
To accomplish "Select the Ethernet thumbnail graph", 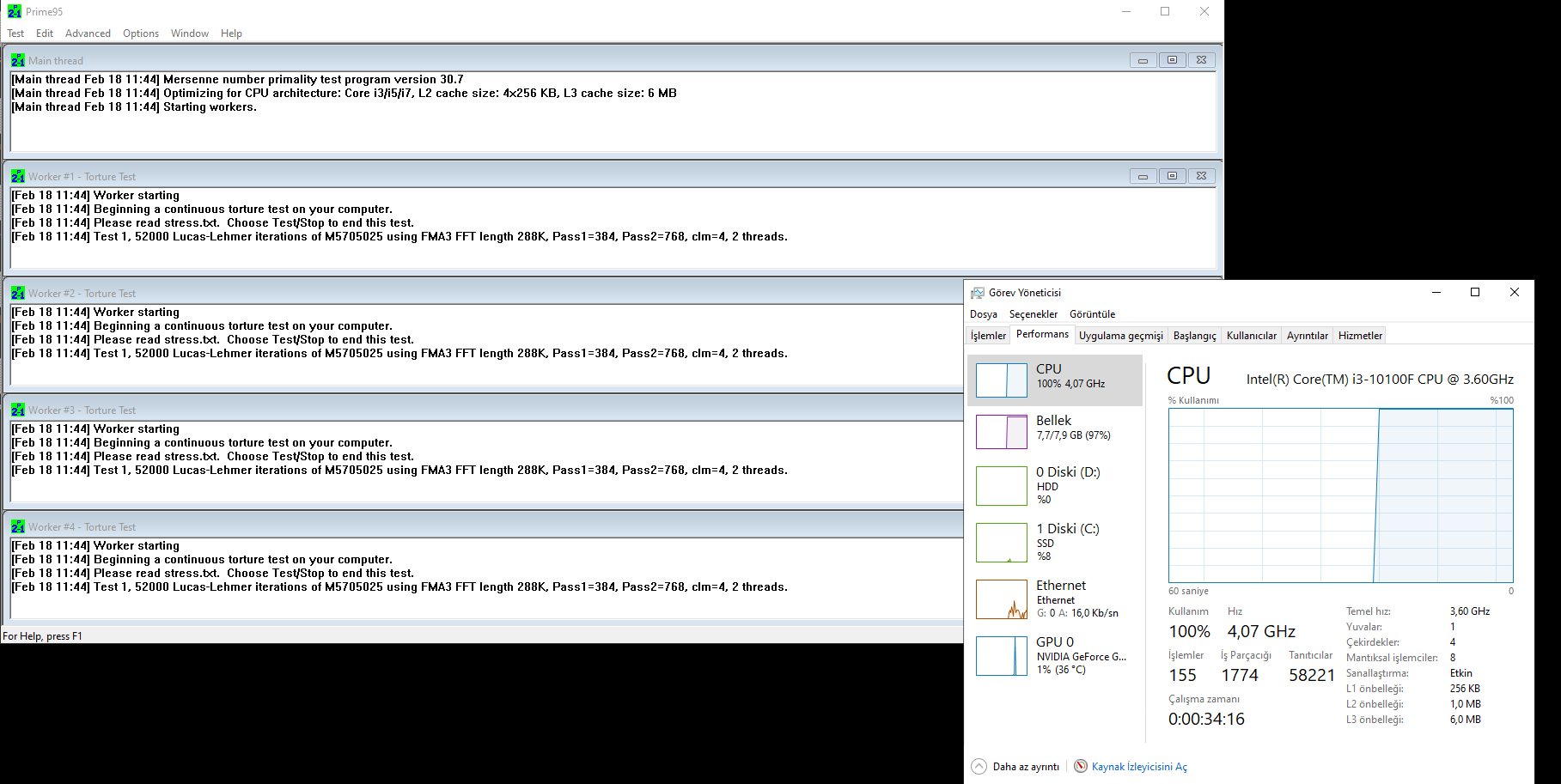I will (1002, 599).
